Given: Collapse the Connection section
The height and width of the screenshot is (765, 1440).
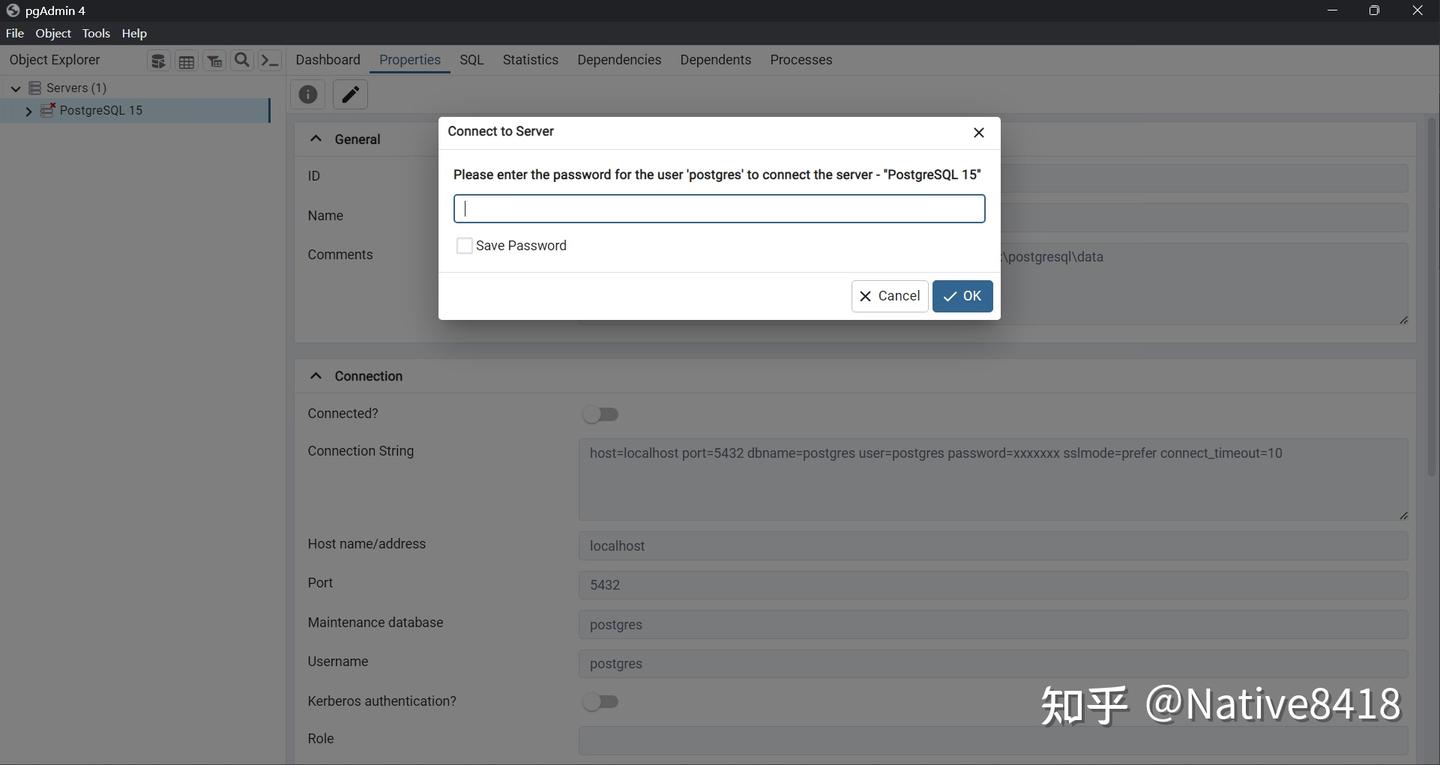Looking at the screenshot, I should (316, 376).
